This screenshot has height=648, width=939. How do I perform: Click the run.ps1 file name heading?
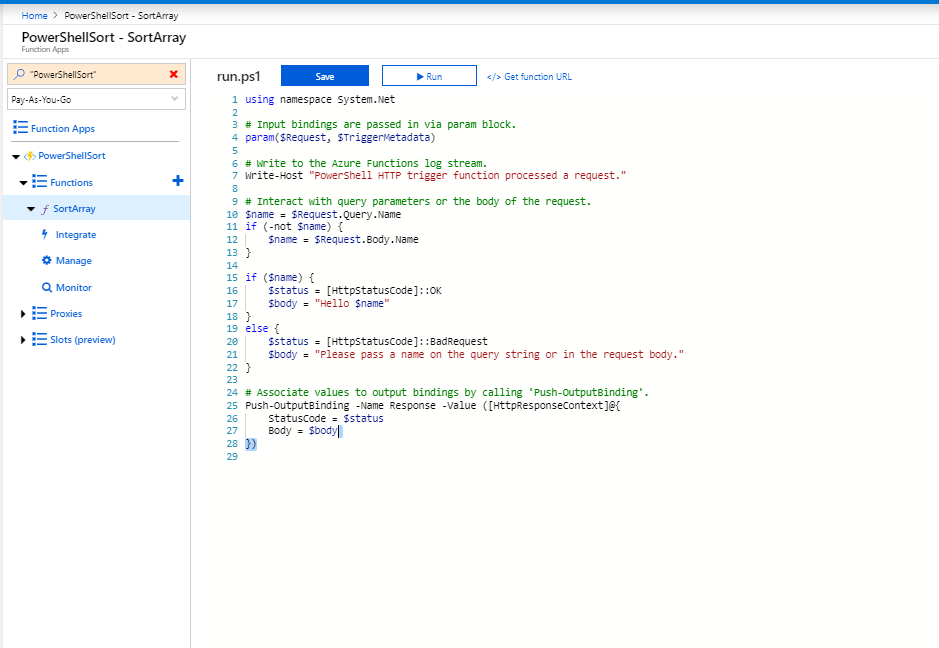point(238,77)
